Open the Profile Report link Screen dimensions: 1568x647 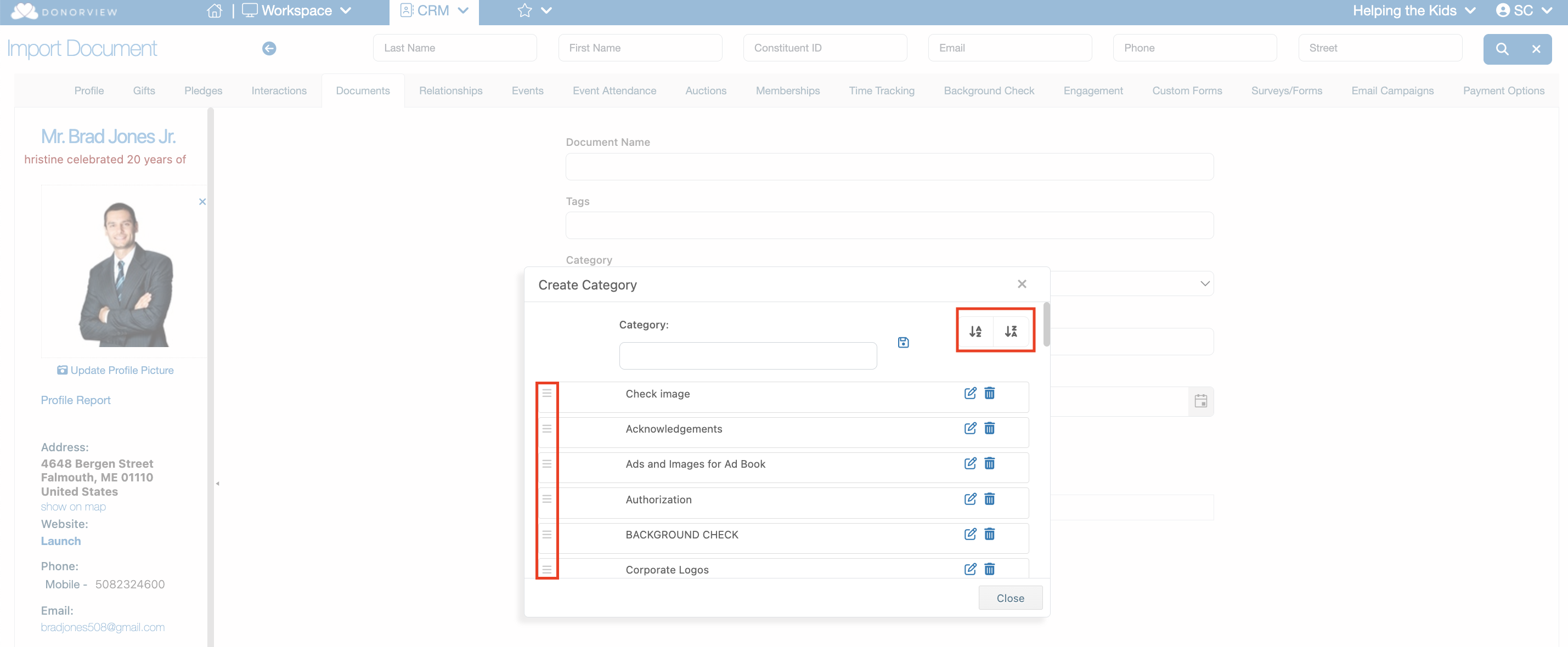pos(76,400)
